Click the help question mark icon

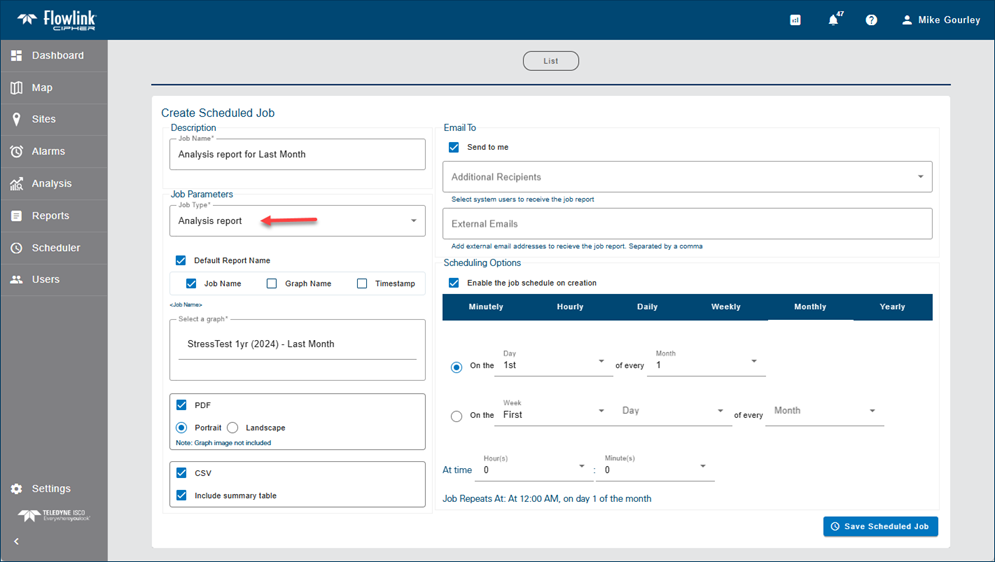[x=871, y=20]
